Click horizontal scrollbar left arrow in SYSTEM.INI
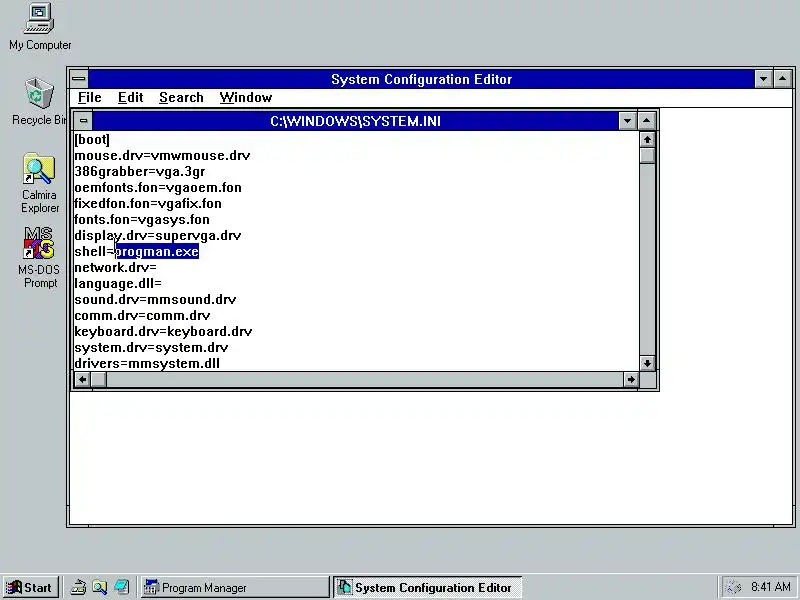The width and height of the screenshot is (800, 600). [x=83, y=380]
